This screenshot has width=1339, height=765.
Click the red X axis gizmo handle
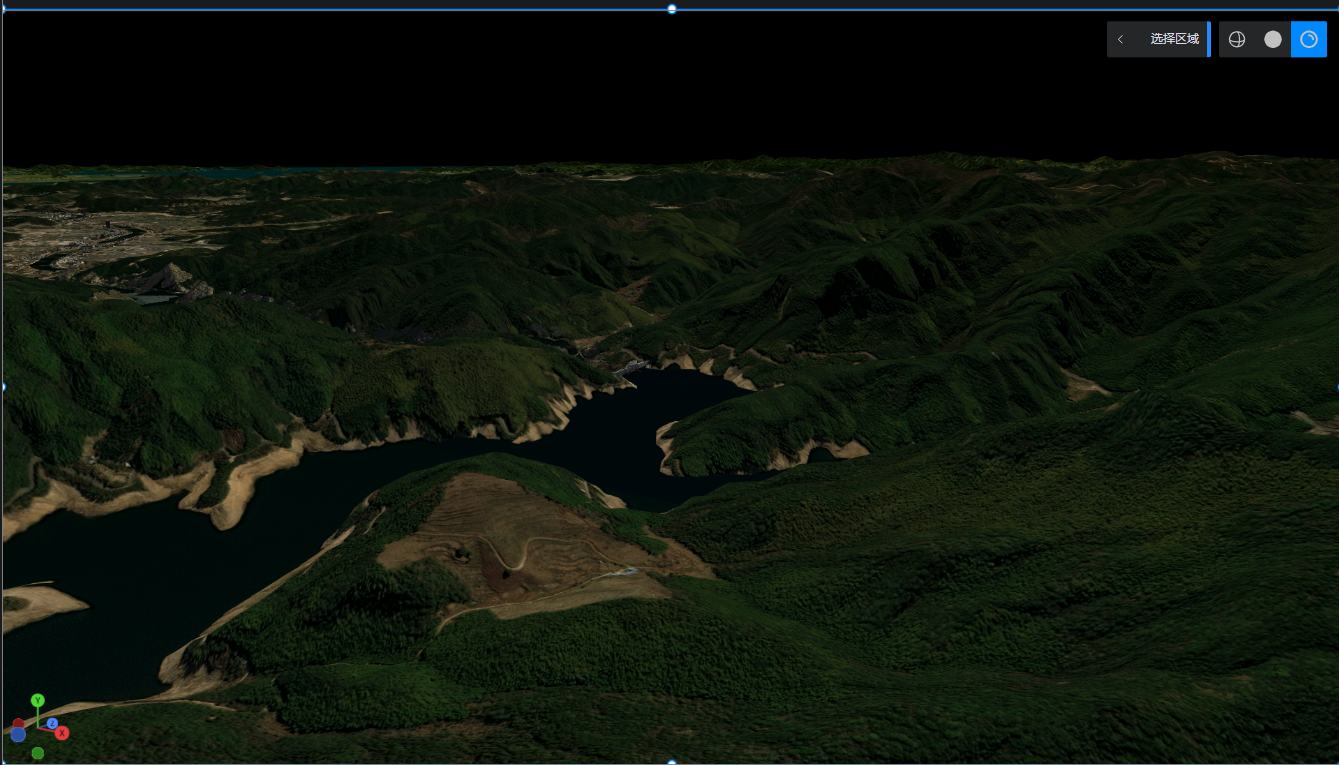click(62, 733)
